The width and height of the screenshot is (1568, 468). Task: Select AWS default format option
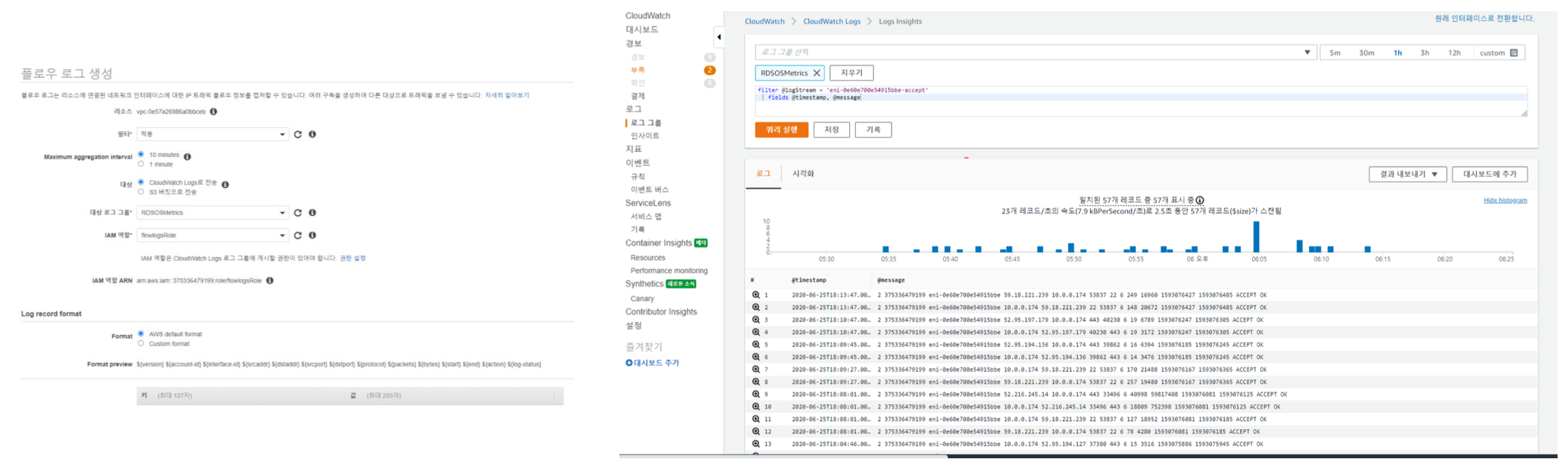pyautogui.click(x=141, y=333)
